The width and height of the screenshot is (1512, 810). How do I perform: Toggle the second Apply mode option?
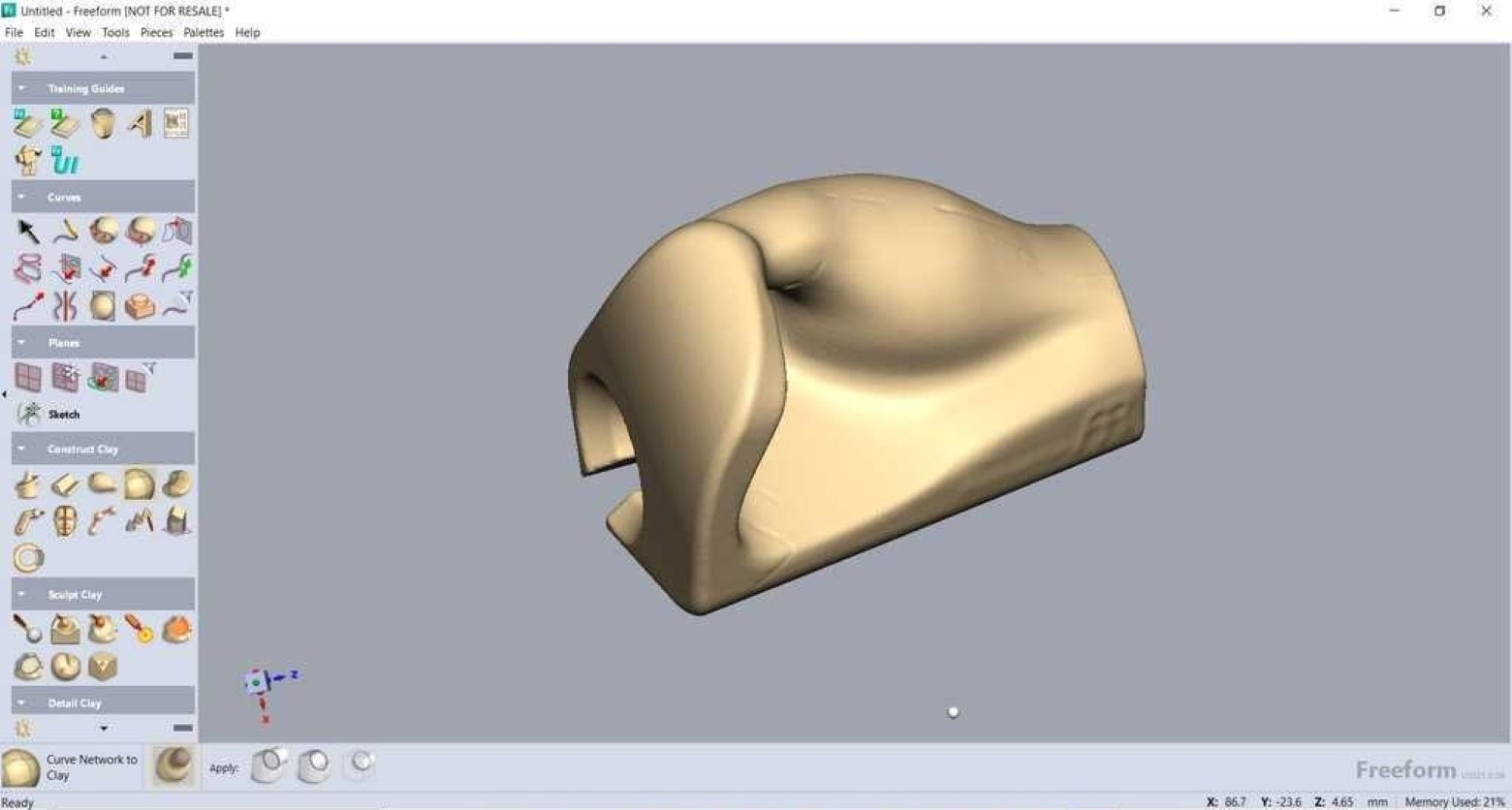[314, 766]
